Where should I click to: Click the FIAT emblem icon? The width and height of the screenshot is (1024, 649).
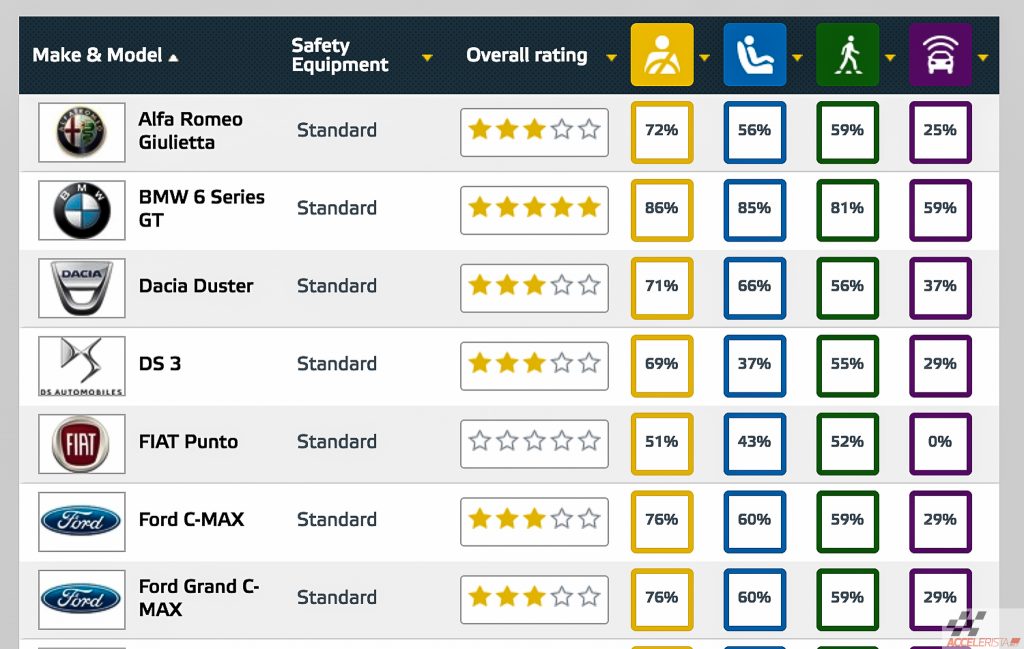[81, 443]
